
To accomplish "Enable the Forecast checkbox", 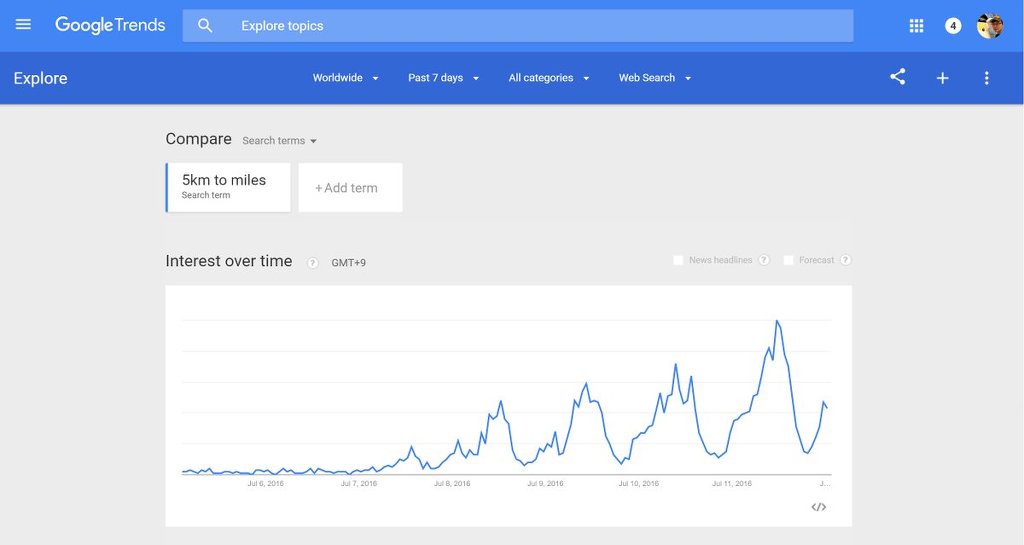I will 788,260.
